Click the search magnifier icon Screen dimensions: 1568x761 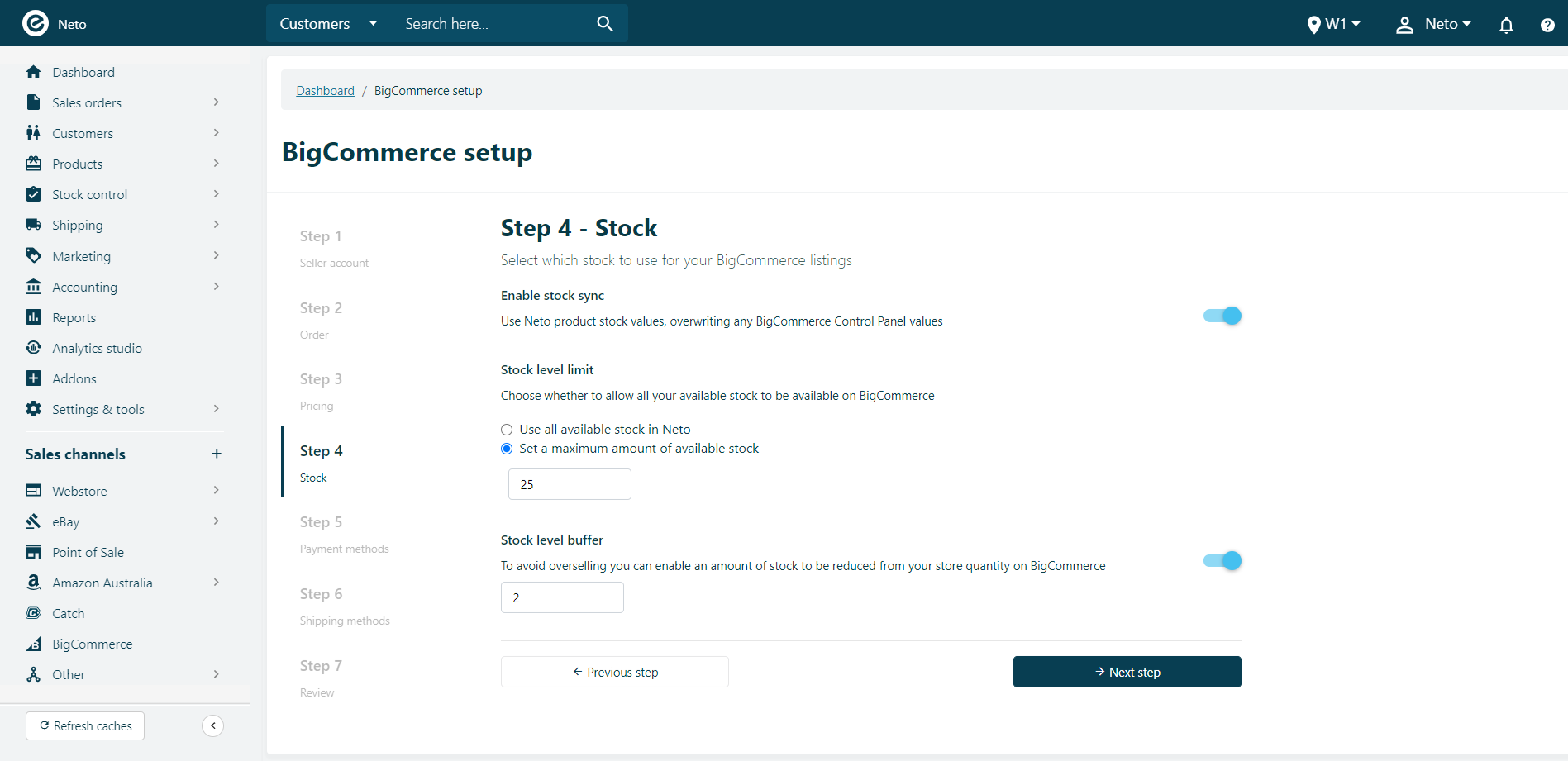(605, 24)
